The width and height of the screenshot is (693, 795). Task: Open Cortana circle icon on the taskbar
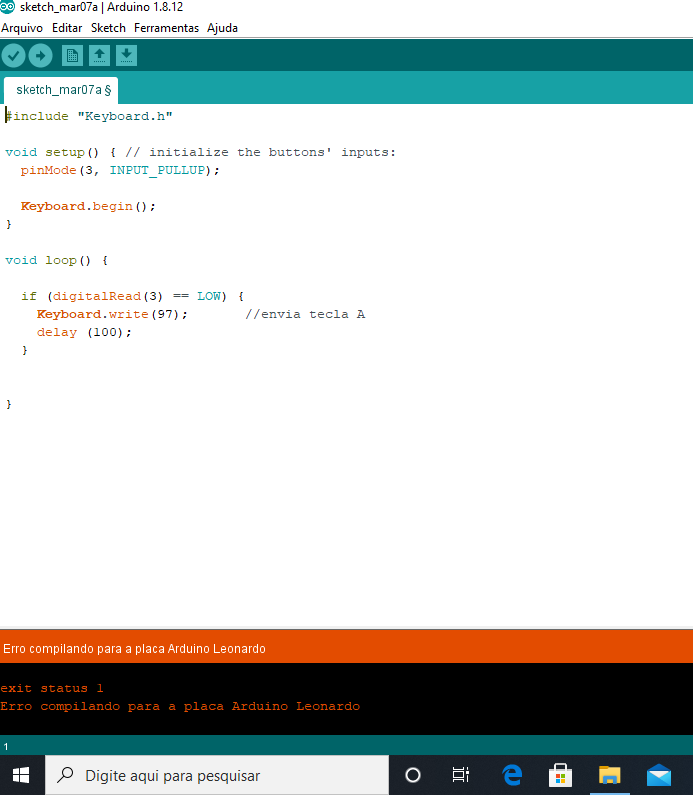tap(413, 775)
